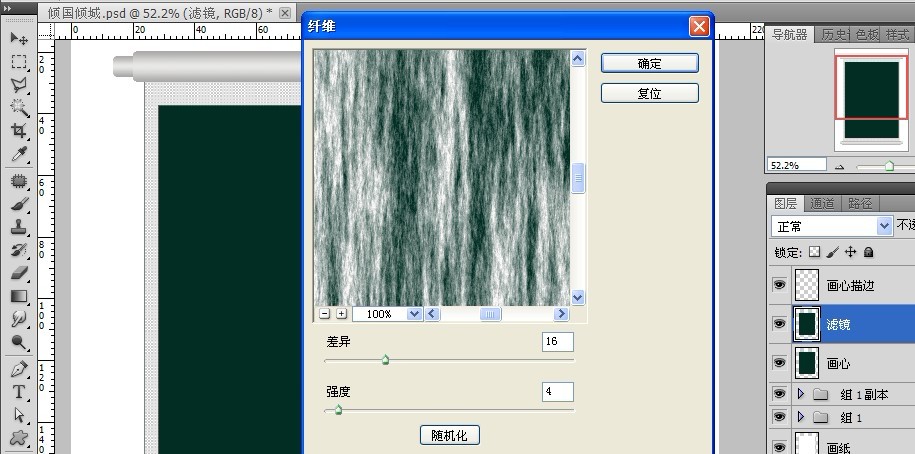Zoom in Fibers preview plus button

tap(341, 314)
